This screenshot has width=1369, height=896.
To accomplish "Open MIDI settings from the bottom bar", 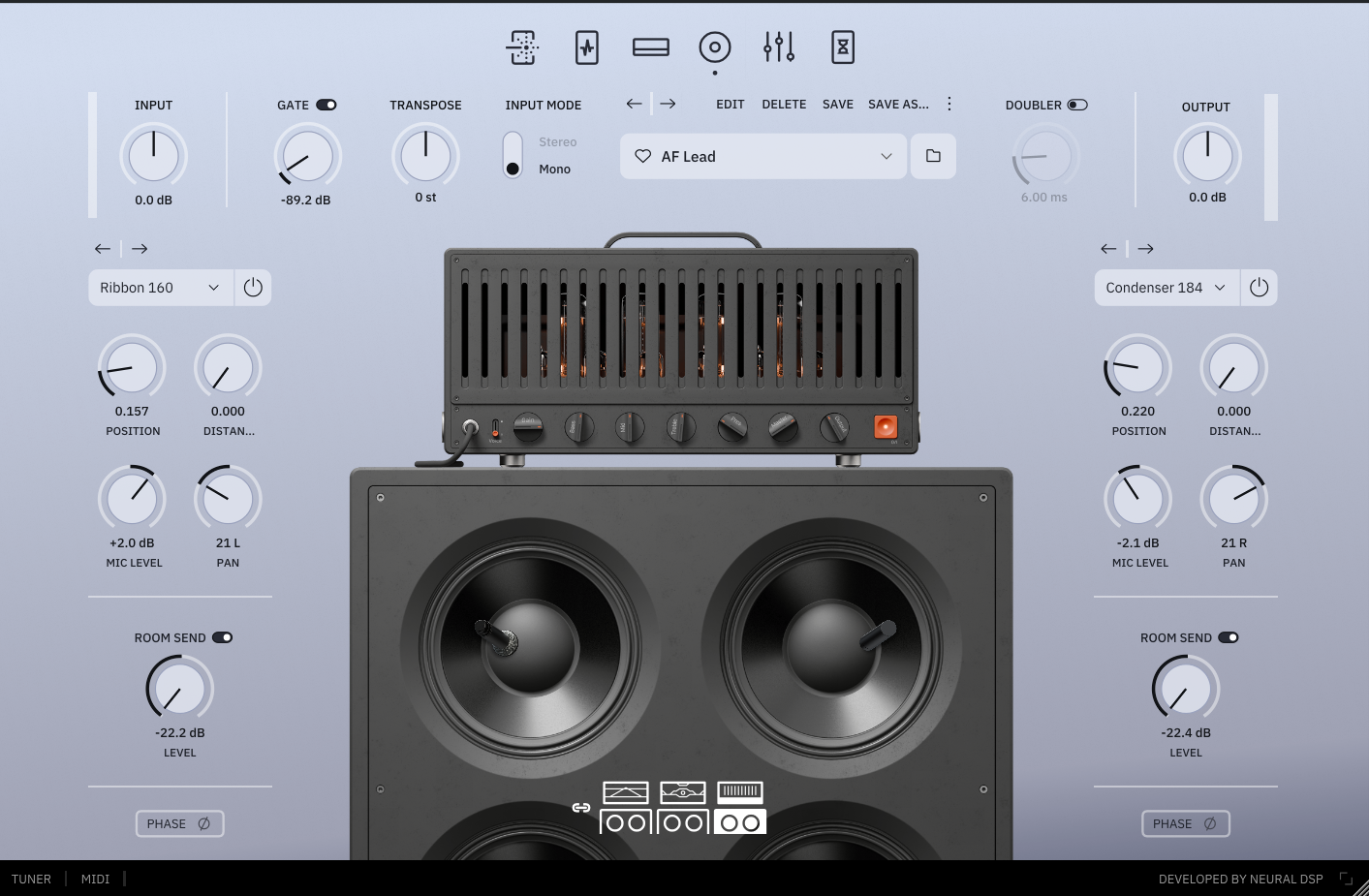I will click(96, 880).
